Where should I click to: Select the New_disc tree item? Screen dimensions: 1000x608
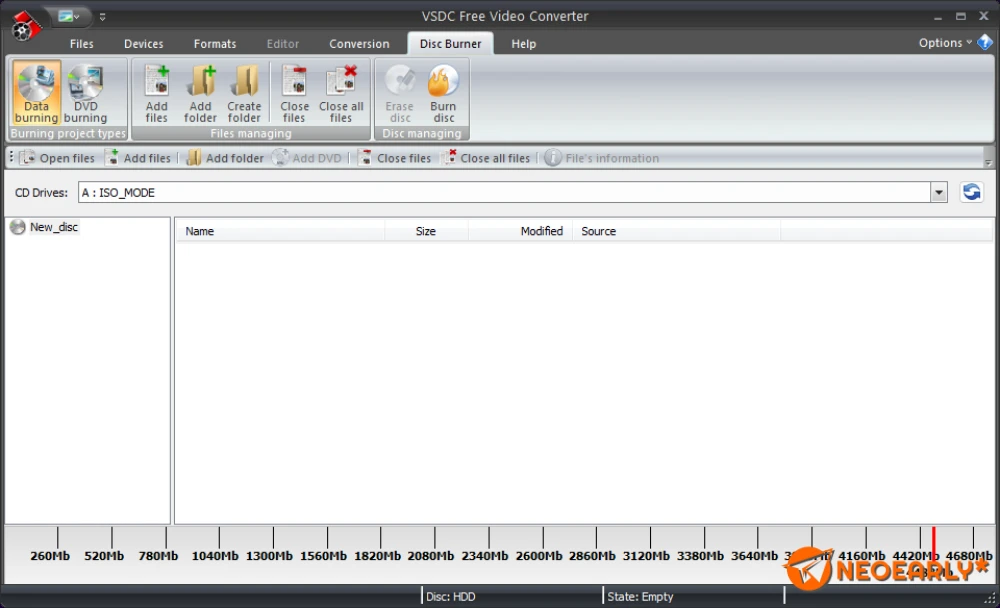pos(45,227)
